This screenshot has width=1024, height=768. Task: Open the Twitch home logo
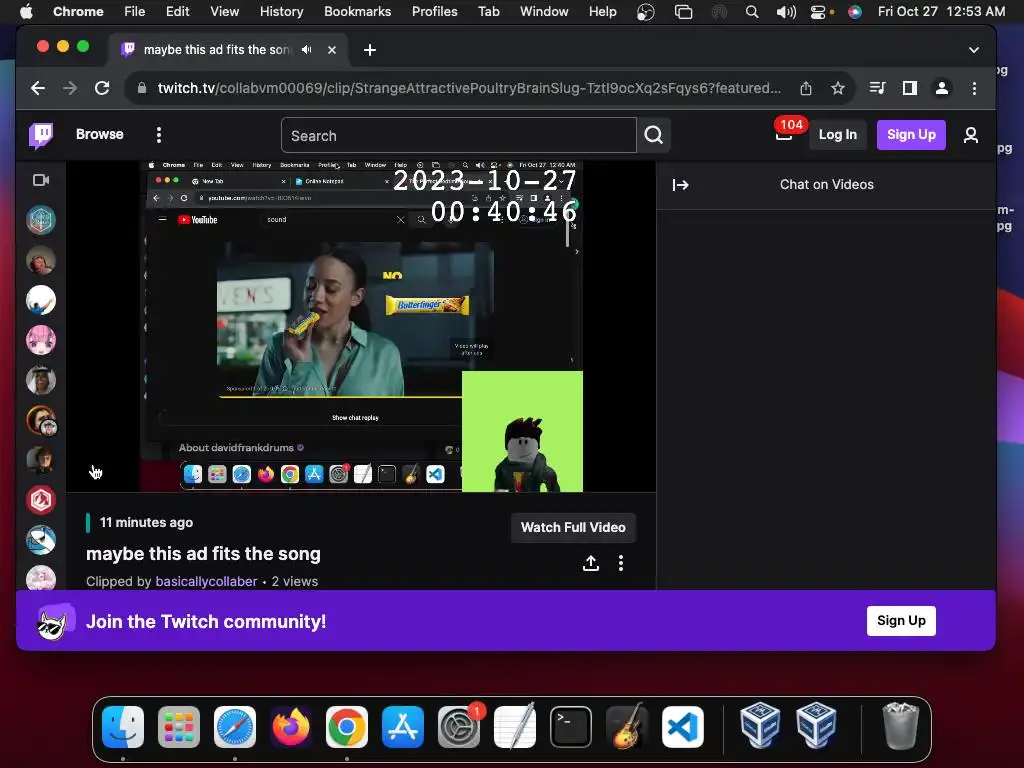pyautogui.click(x=40, y=135)
